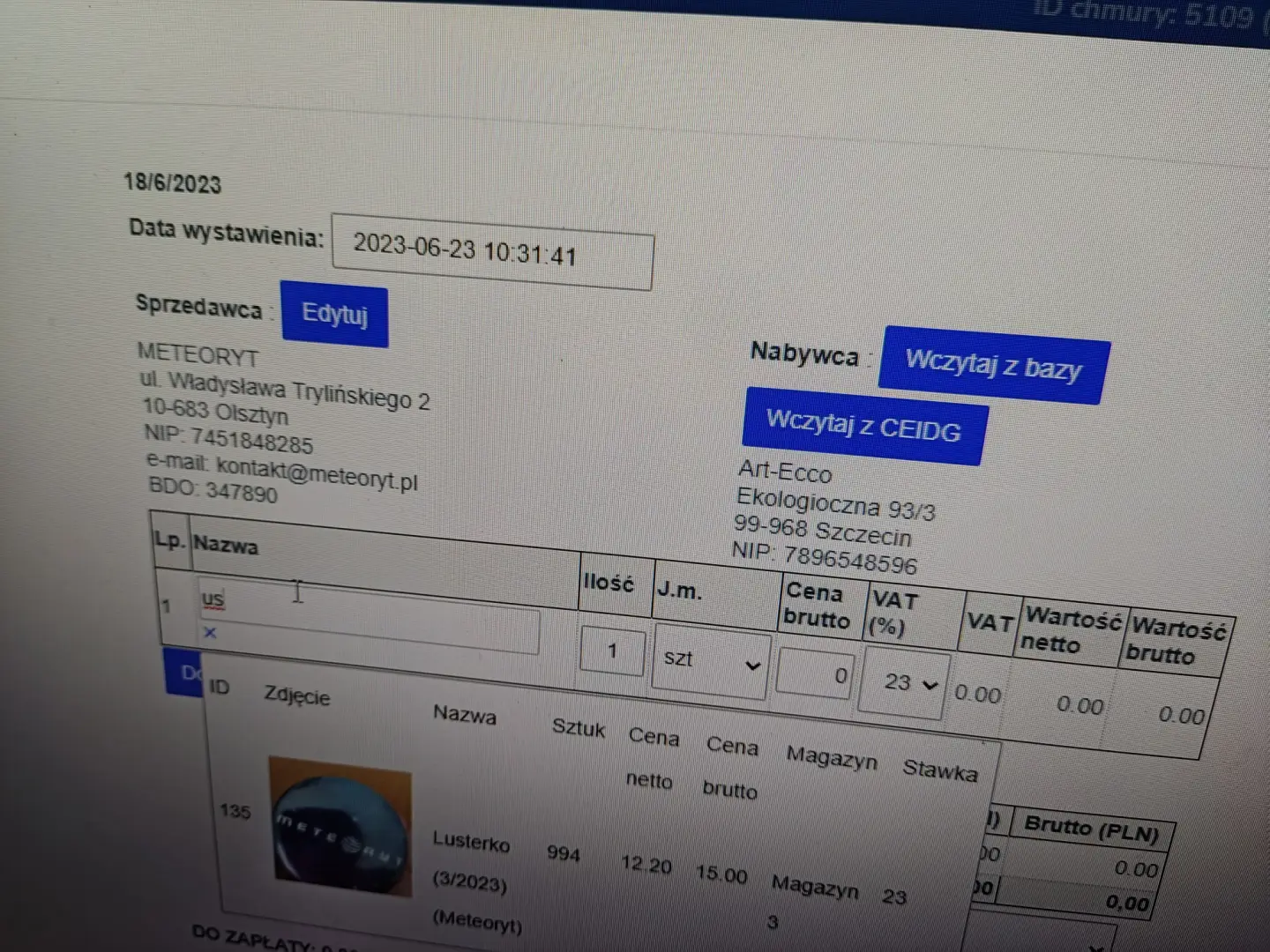This screenshot has height=952, width=1270.
Task: Click the Magazyn column header in results
Action: 832,758
